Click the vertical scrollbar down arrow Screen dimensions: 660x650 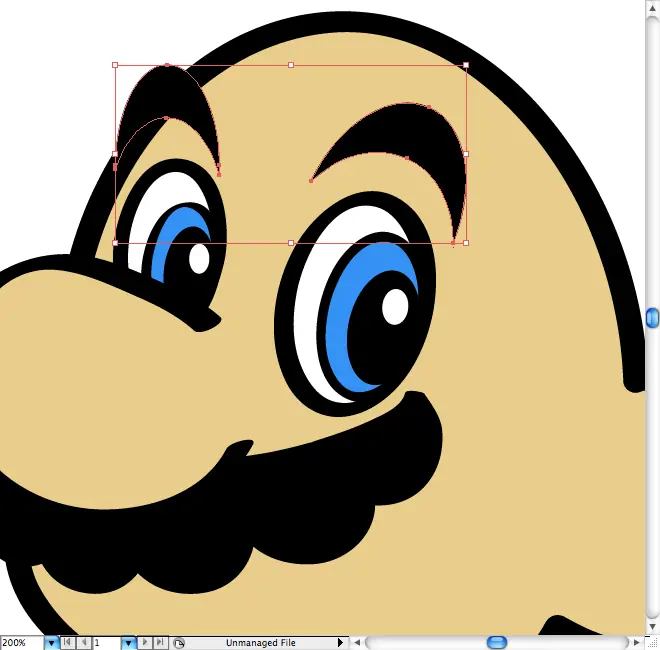[652, 627]
